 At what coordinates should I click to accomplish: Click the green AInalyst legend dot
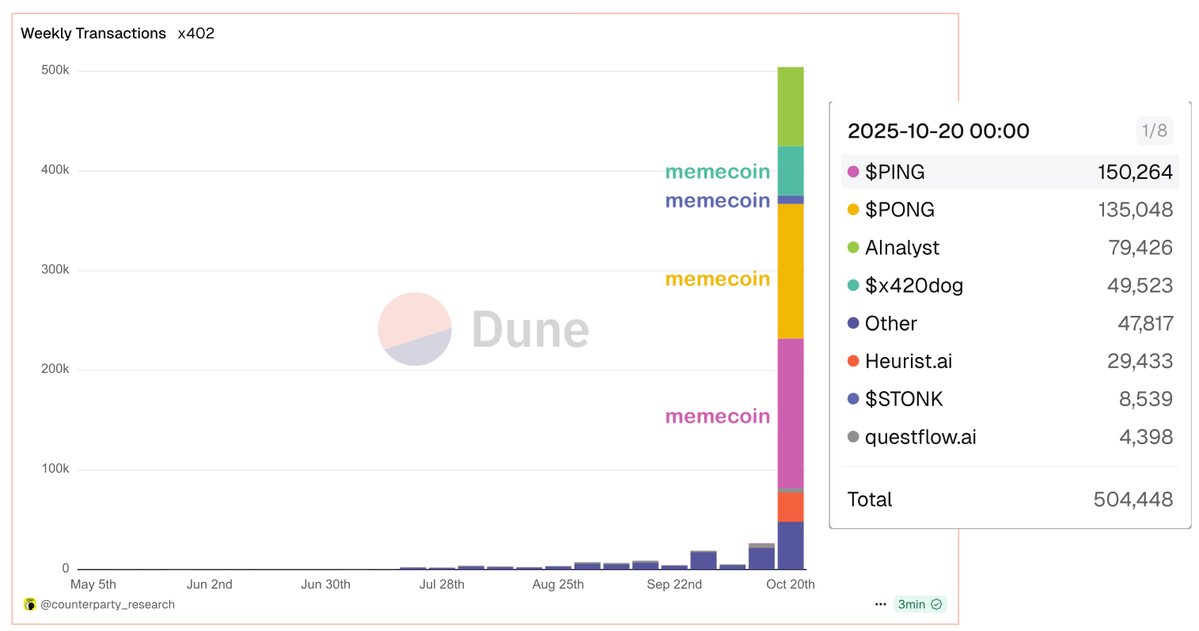click(x=853, y=248)
